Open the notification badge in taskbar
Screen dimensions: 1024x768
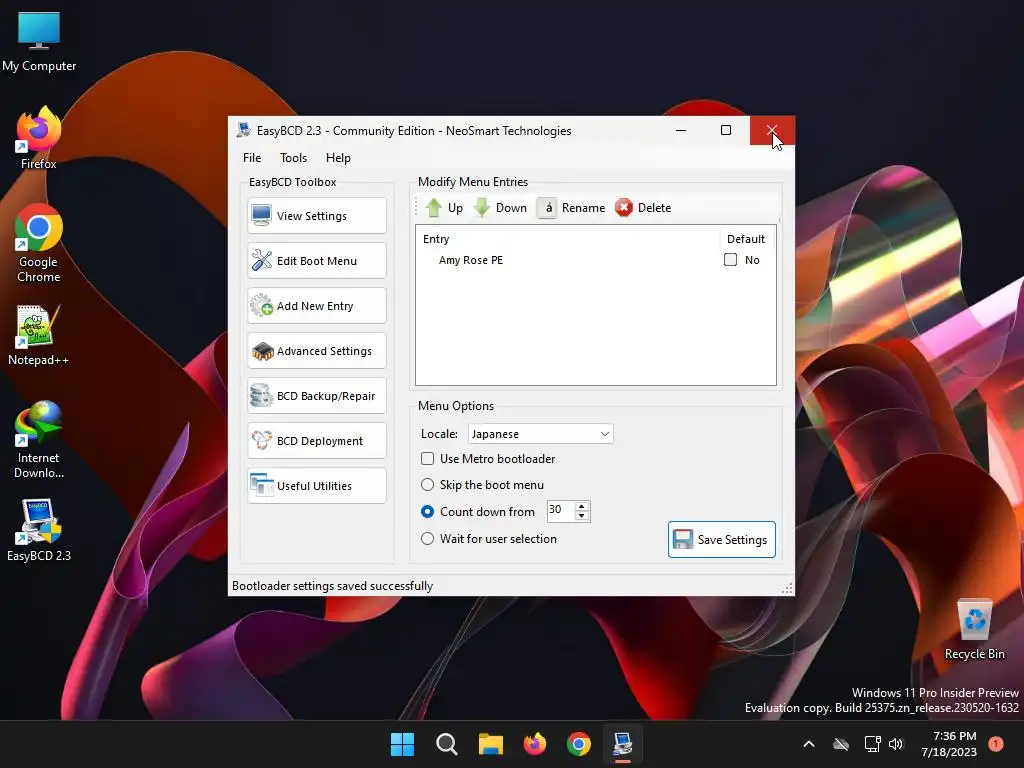coord(996,743)
